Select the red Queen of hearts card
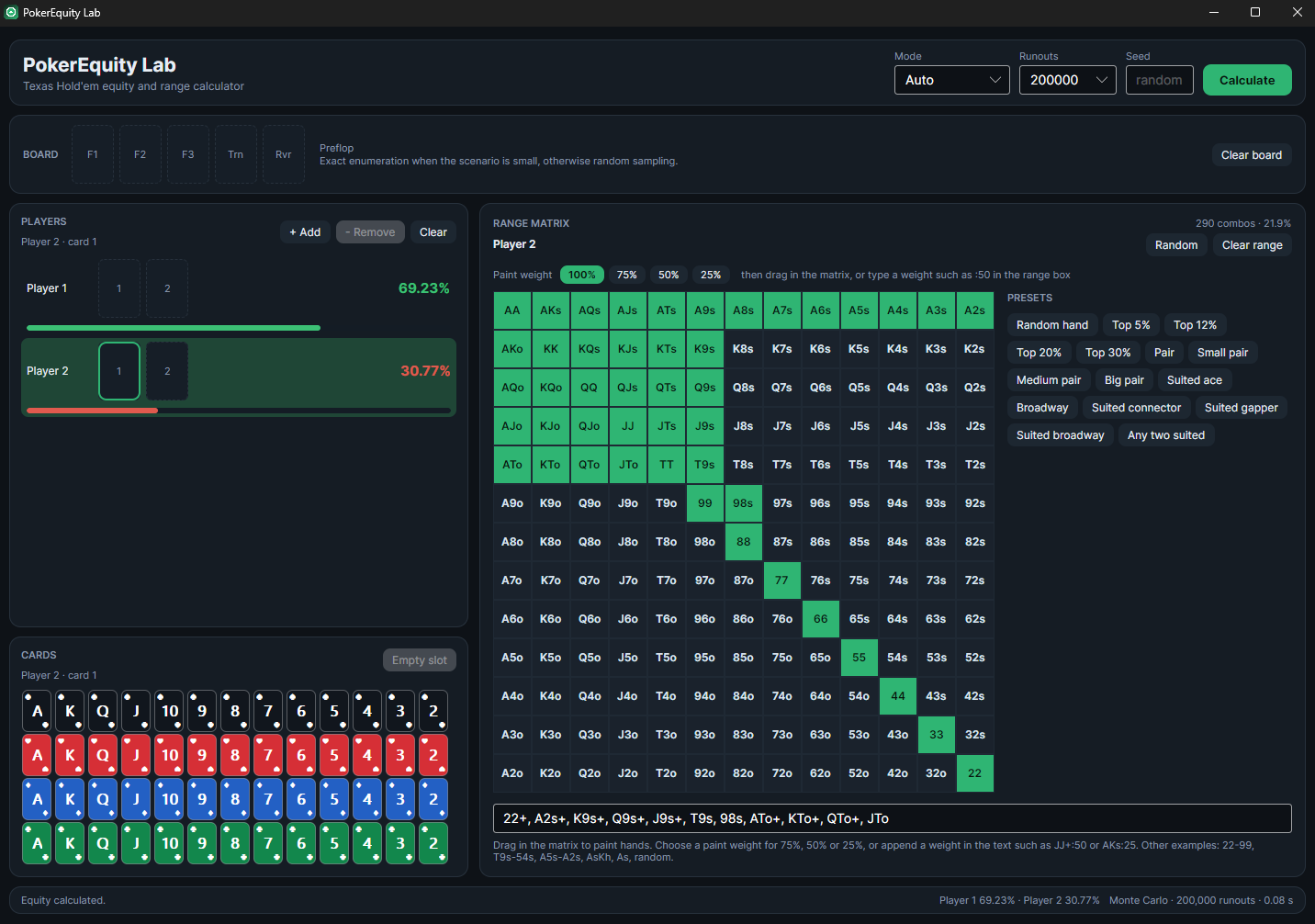1315x924 pixels. click(103, 755)
